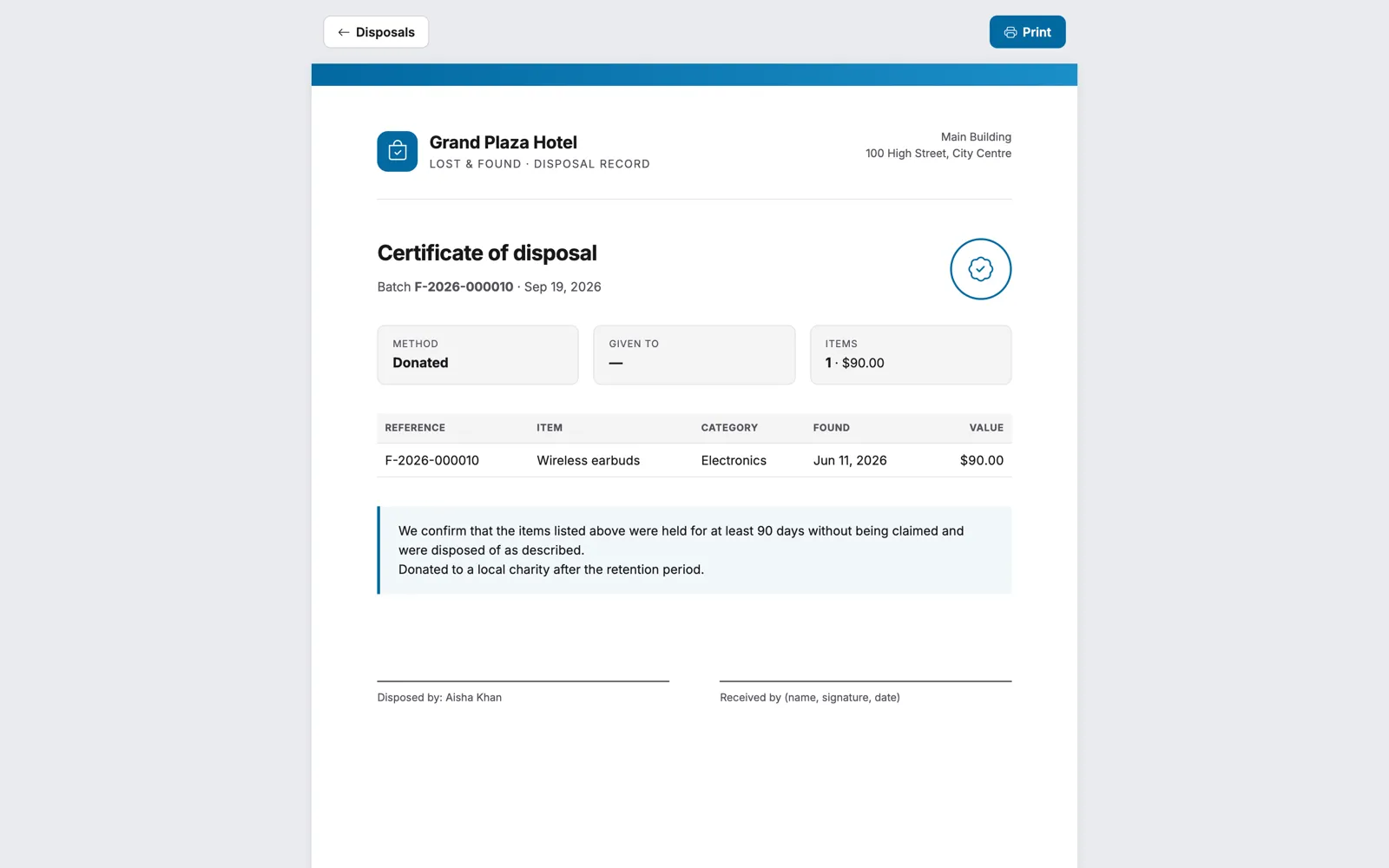Click the Wireless earbuds item cell
This screenshot has width=1389, height=868.
click(589, 461)
